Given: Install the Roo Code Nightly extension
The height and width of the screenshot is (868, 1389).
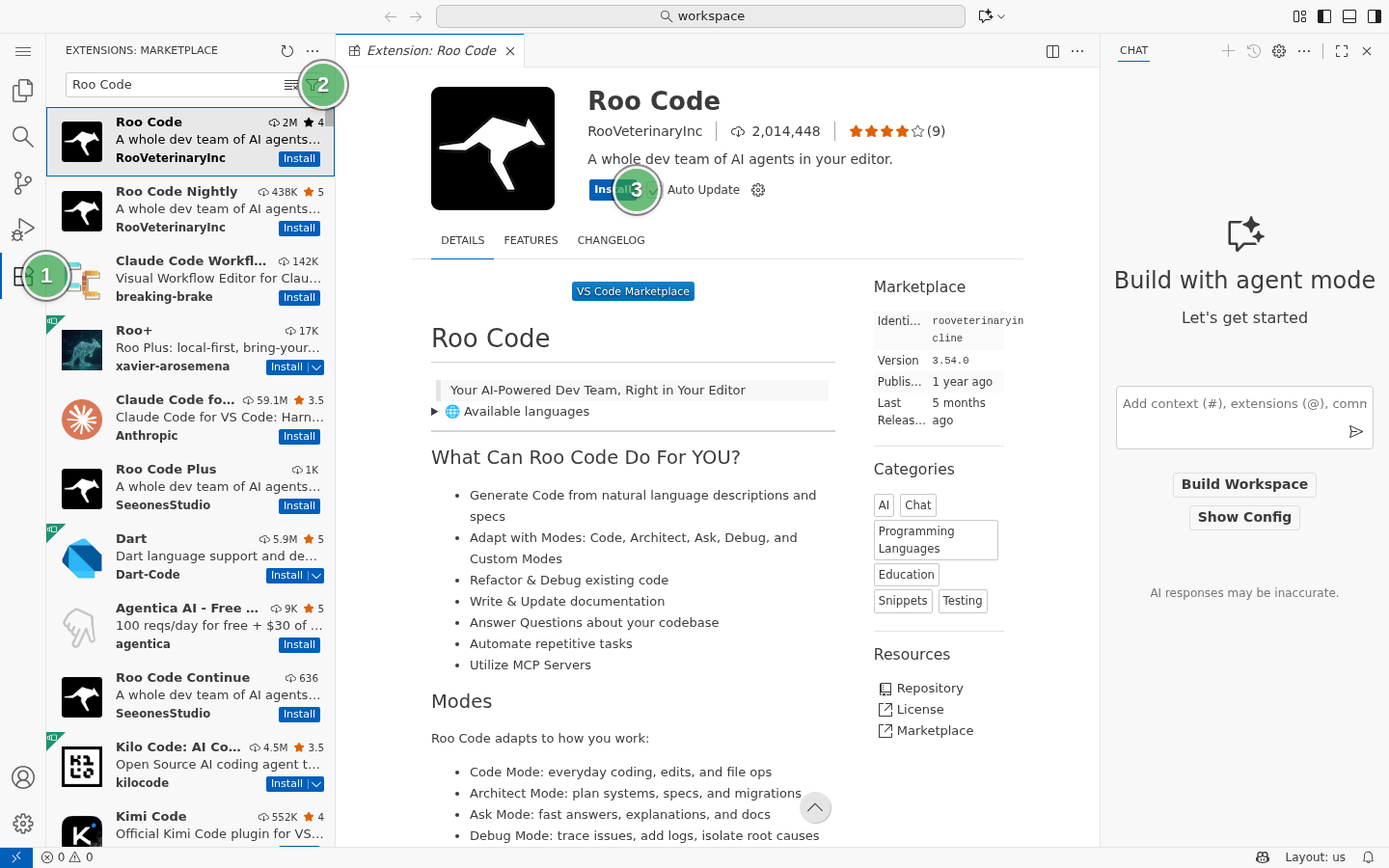Looking at the screenshot, I should pos(299,229).
